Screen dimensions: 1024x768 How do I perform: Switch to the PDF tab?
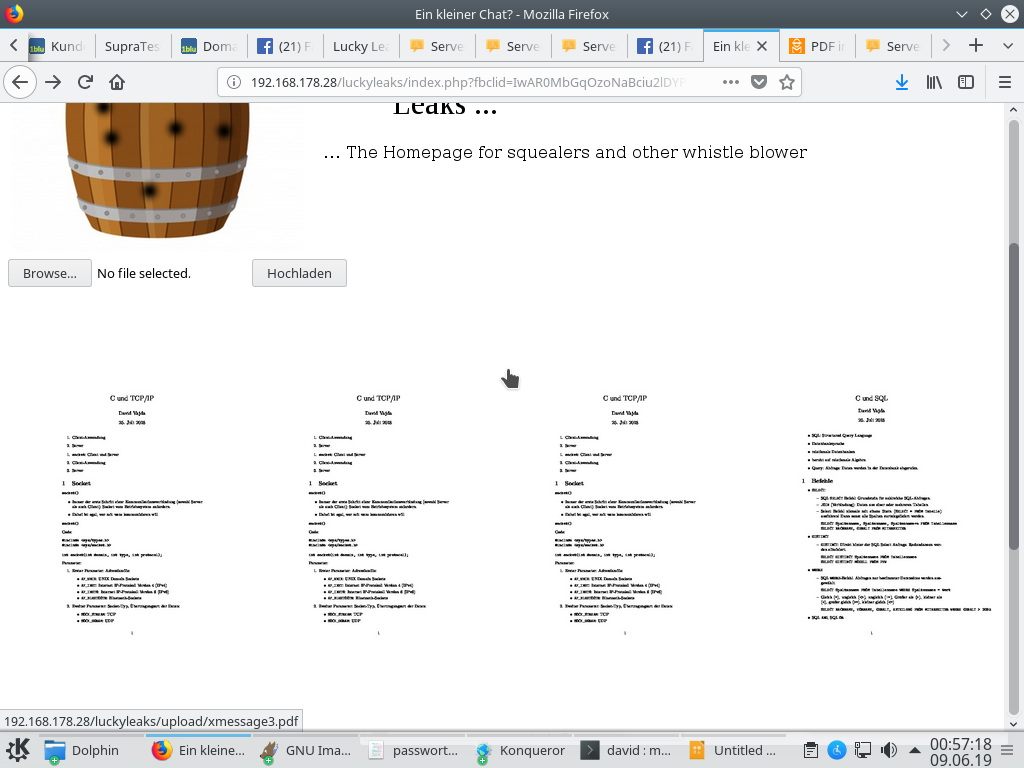click(x=817, y=45)
